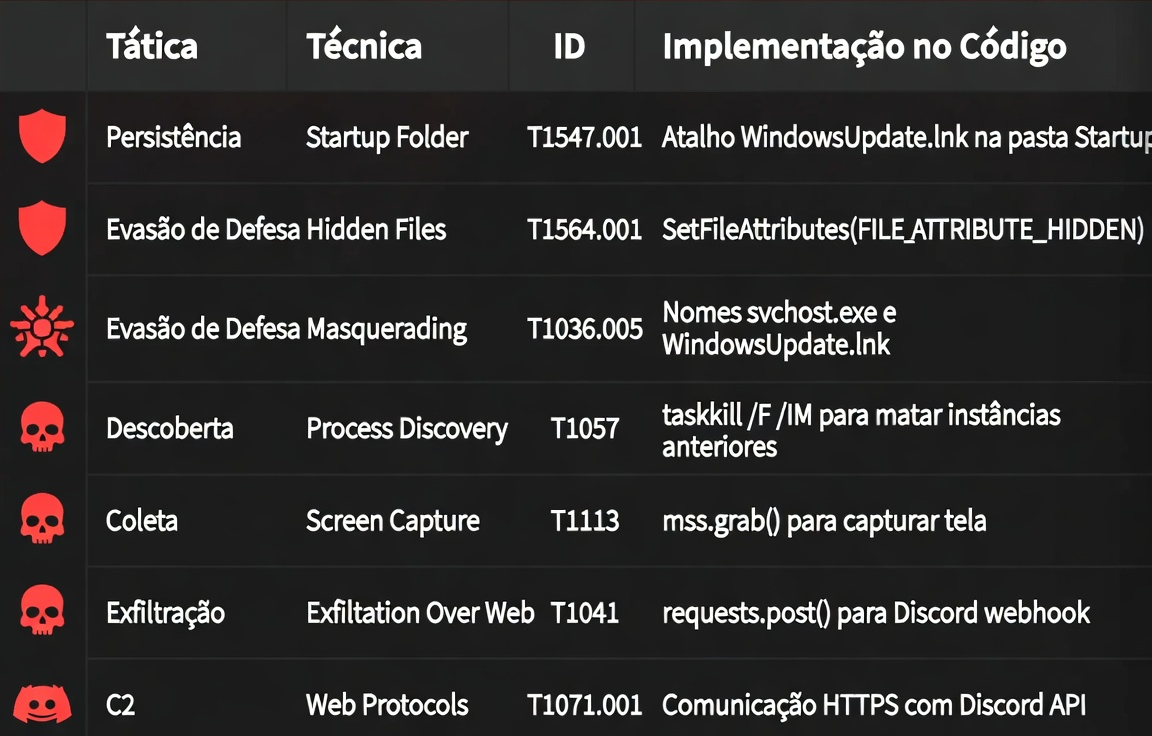This screenshot has width=1152, height=736.
Task: Click the shield icon beside Persistência
Action: tap(42, 137)
